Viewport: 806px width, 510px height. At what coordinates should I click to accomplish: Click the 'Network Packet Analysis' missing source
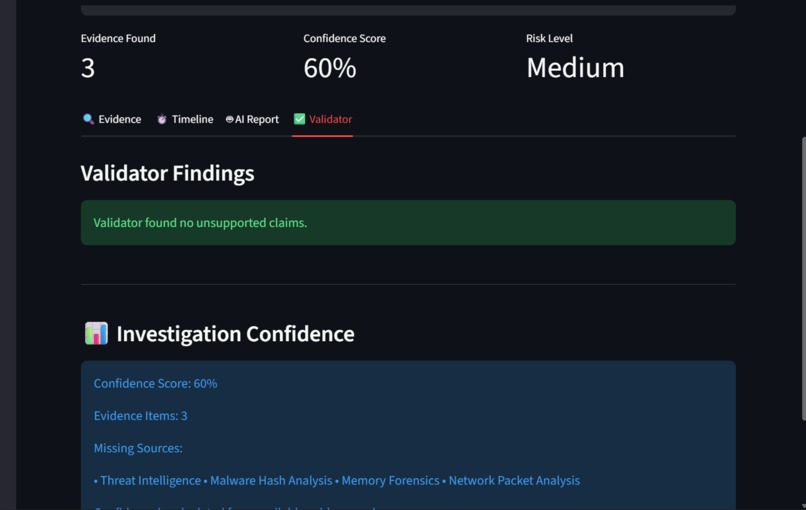[x=514, y=480]
